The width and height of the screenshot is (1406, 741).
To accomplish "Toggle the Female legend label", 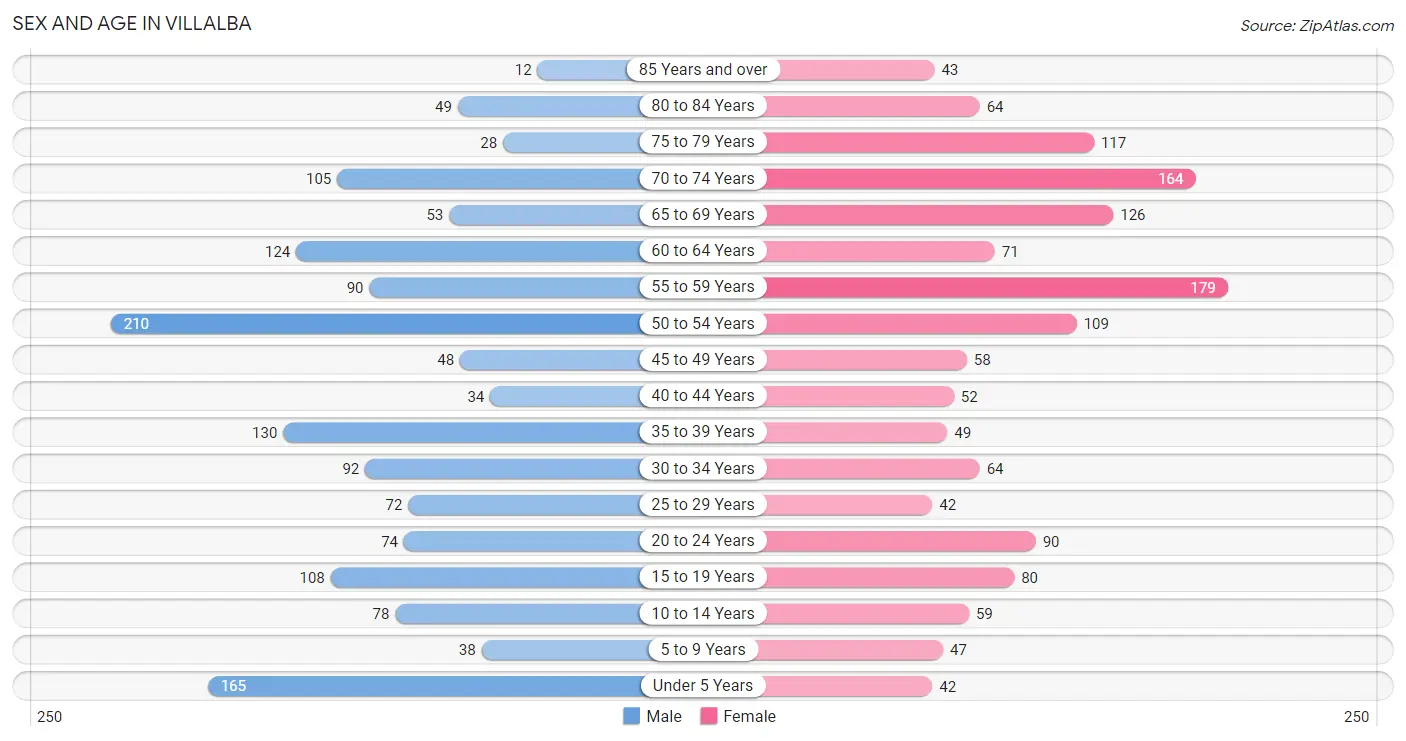I will (x=750, y=716).
